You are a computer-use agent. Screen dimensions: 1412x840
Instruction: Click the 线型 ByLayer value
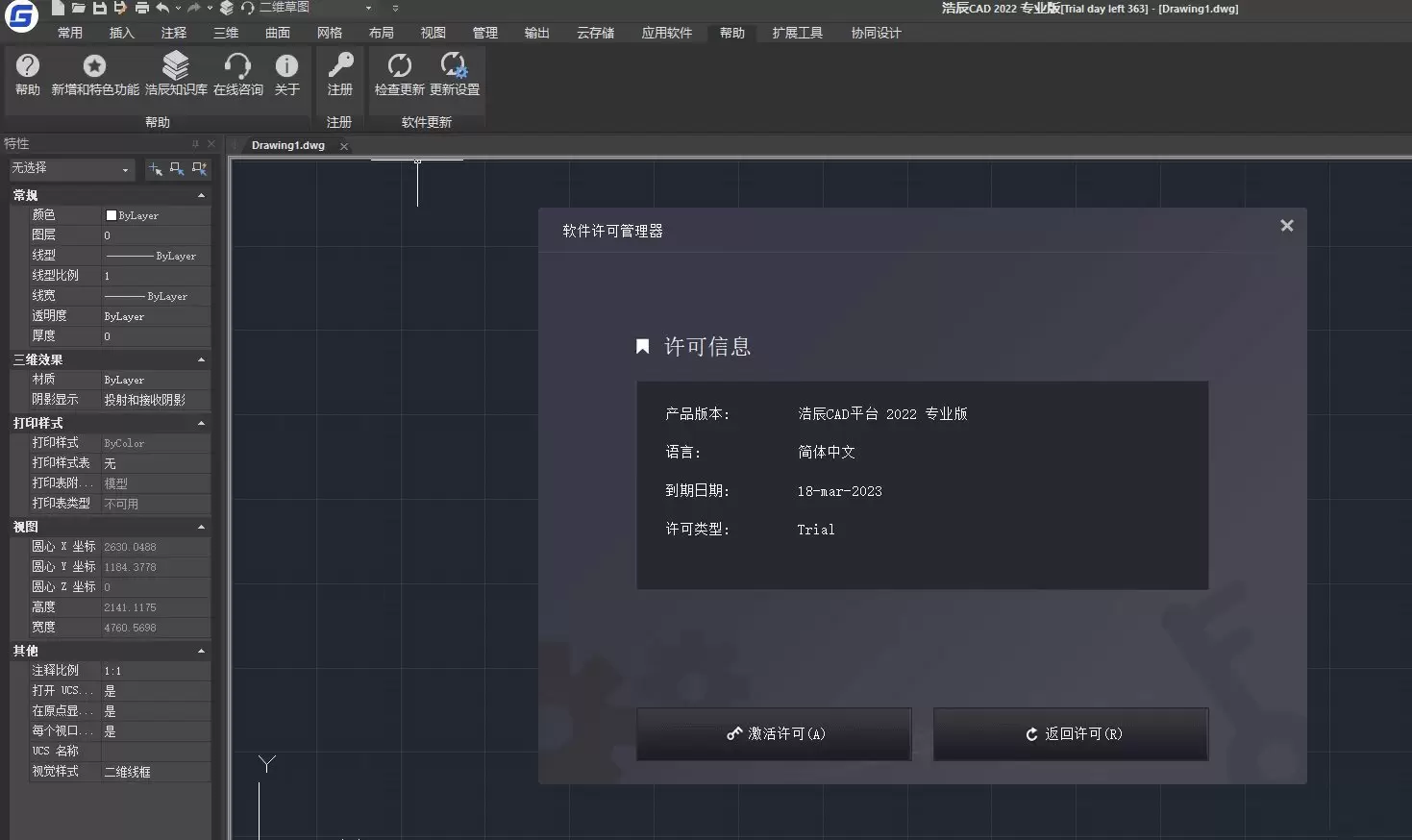pos(156,256)
